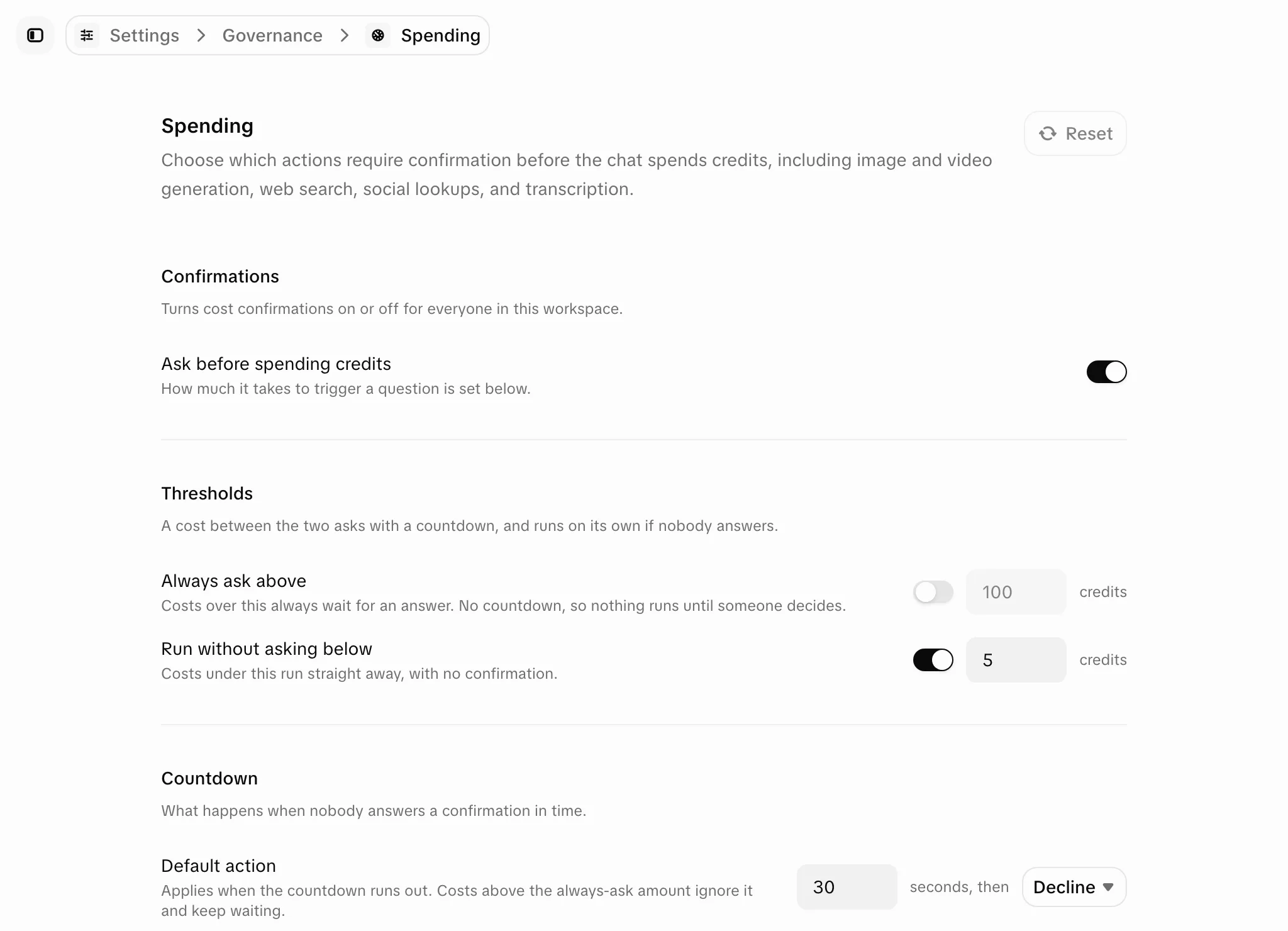Reset spending settings to defaults

coord(1075,133)
